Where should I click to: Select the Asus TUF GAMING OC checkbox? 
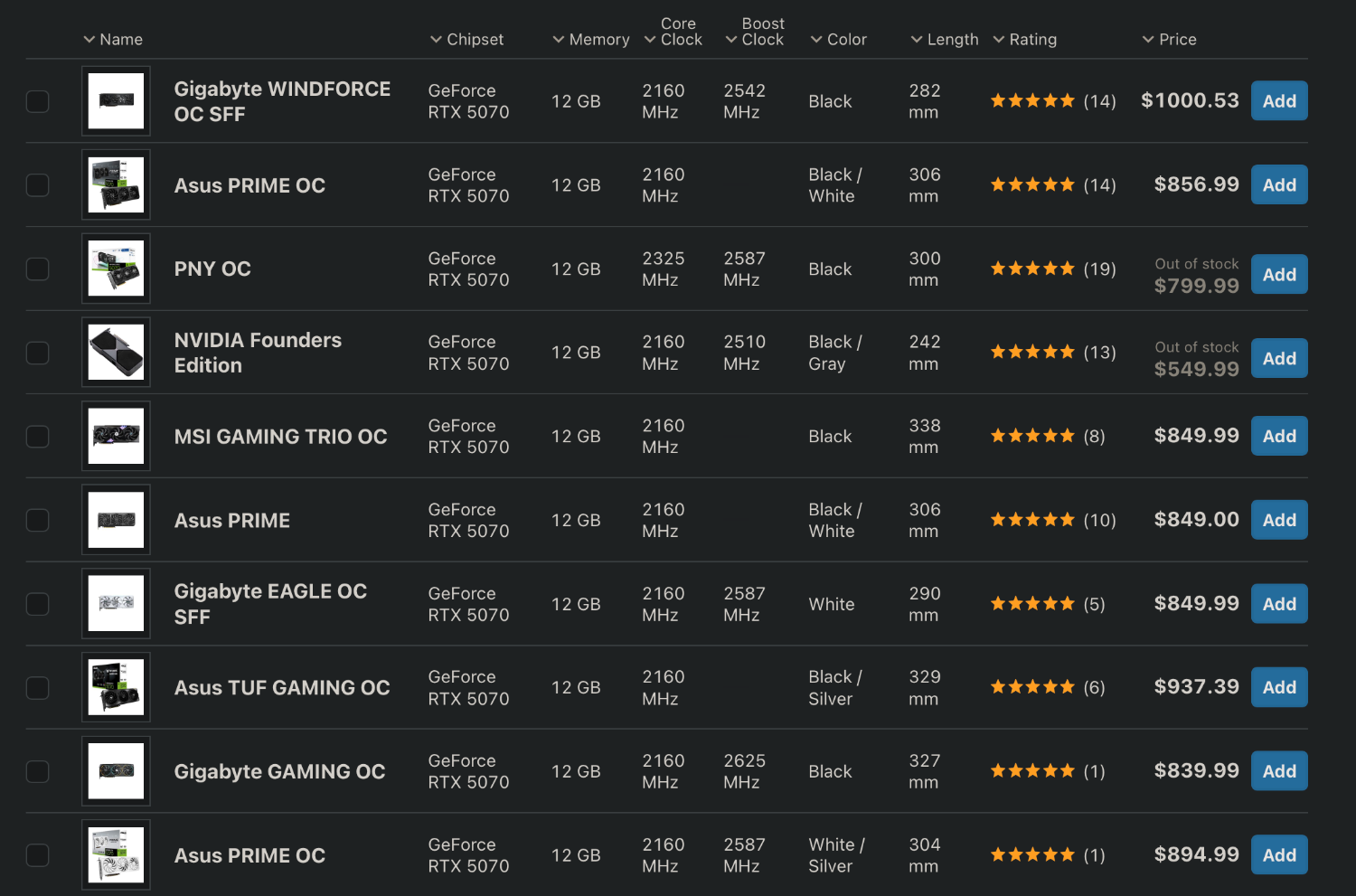pos(37,688)
